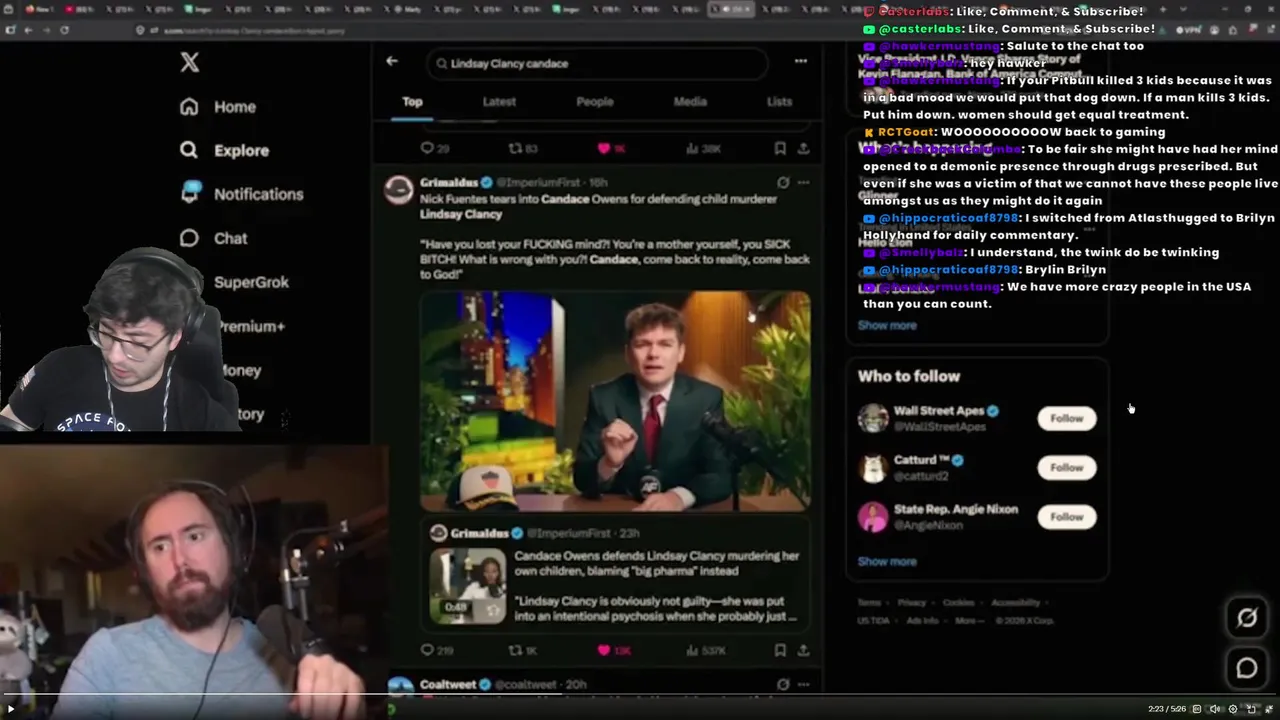
Task: Bookmark the Grimaldus post
Action: coord(780,650)
